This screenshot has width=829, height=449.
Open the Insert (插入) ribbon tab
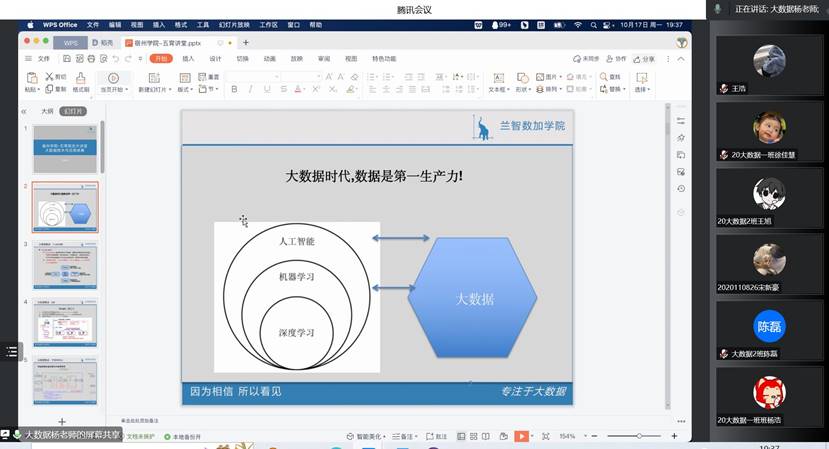pos(188,59)
